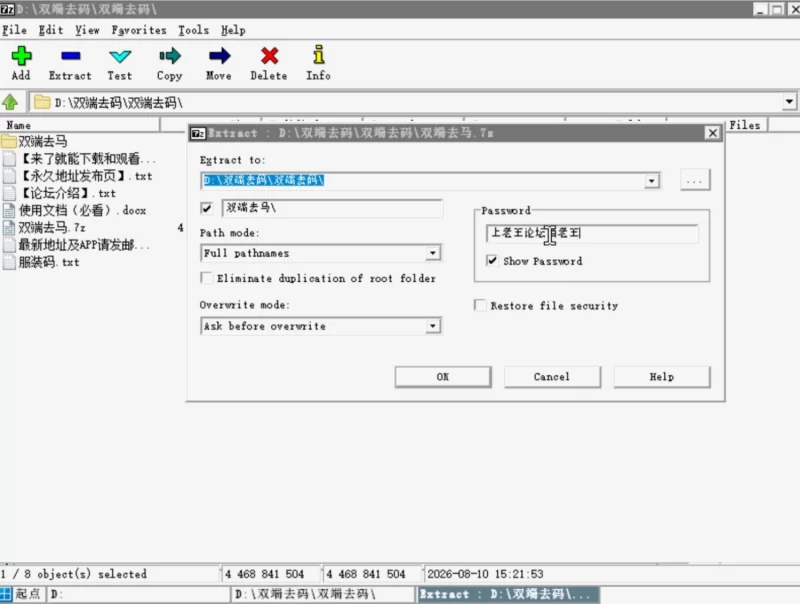Click the Password input field
Screen dimensions: 800x604
592,233
